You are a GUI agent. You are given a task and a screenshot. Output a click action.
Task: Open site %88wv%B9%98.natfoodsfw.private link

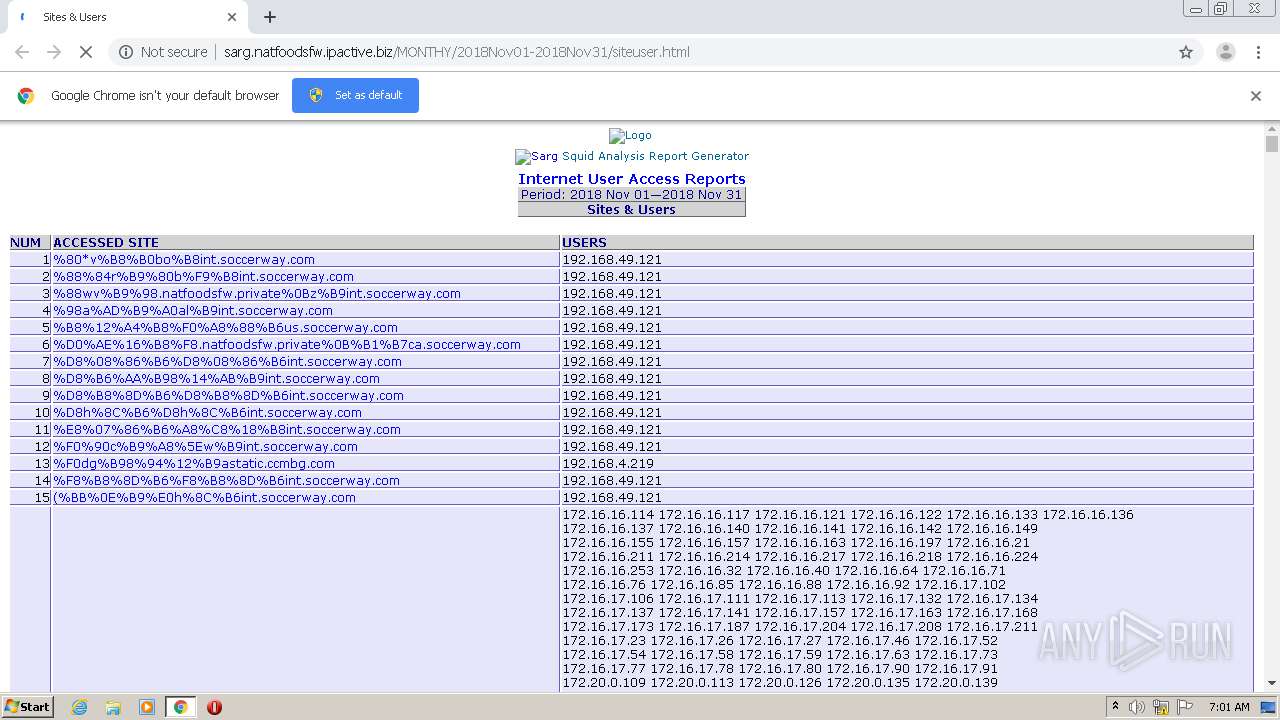[x=257, y=294]
